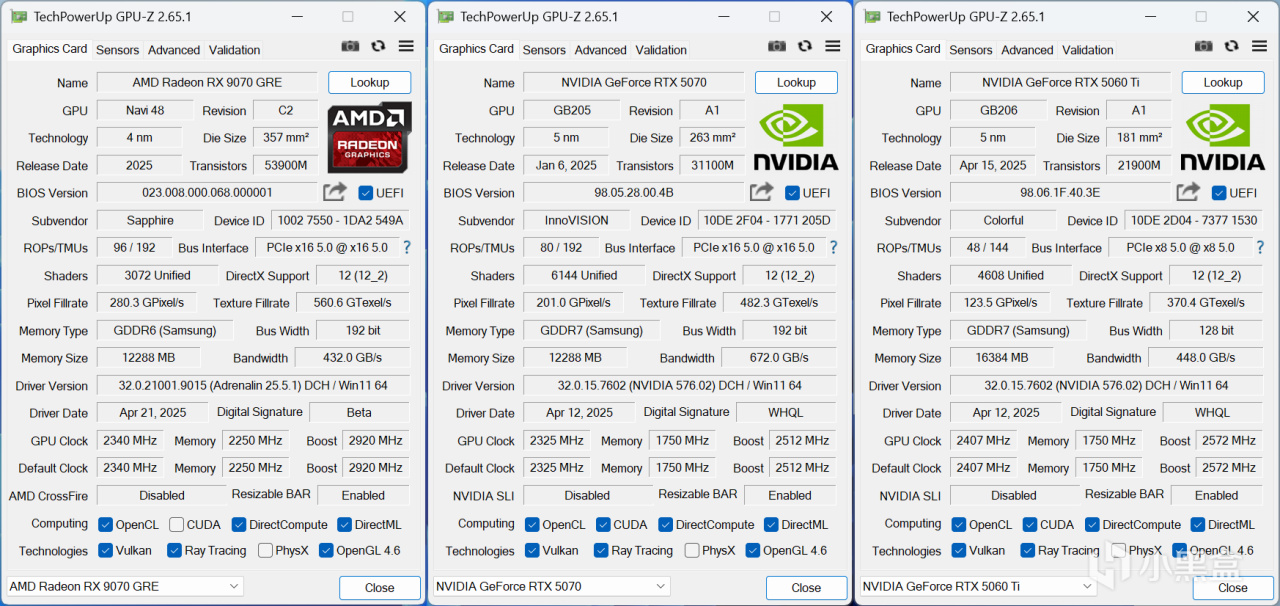The height and width of the screenshot is (606, 1280).
Task: Click camera icon in RTX 5070 window
Action: click(777, 46)
